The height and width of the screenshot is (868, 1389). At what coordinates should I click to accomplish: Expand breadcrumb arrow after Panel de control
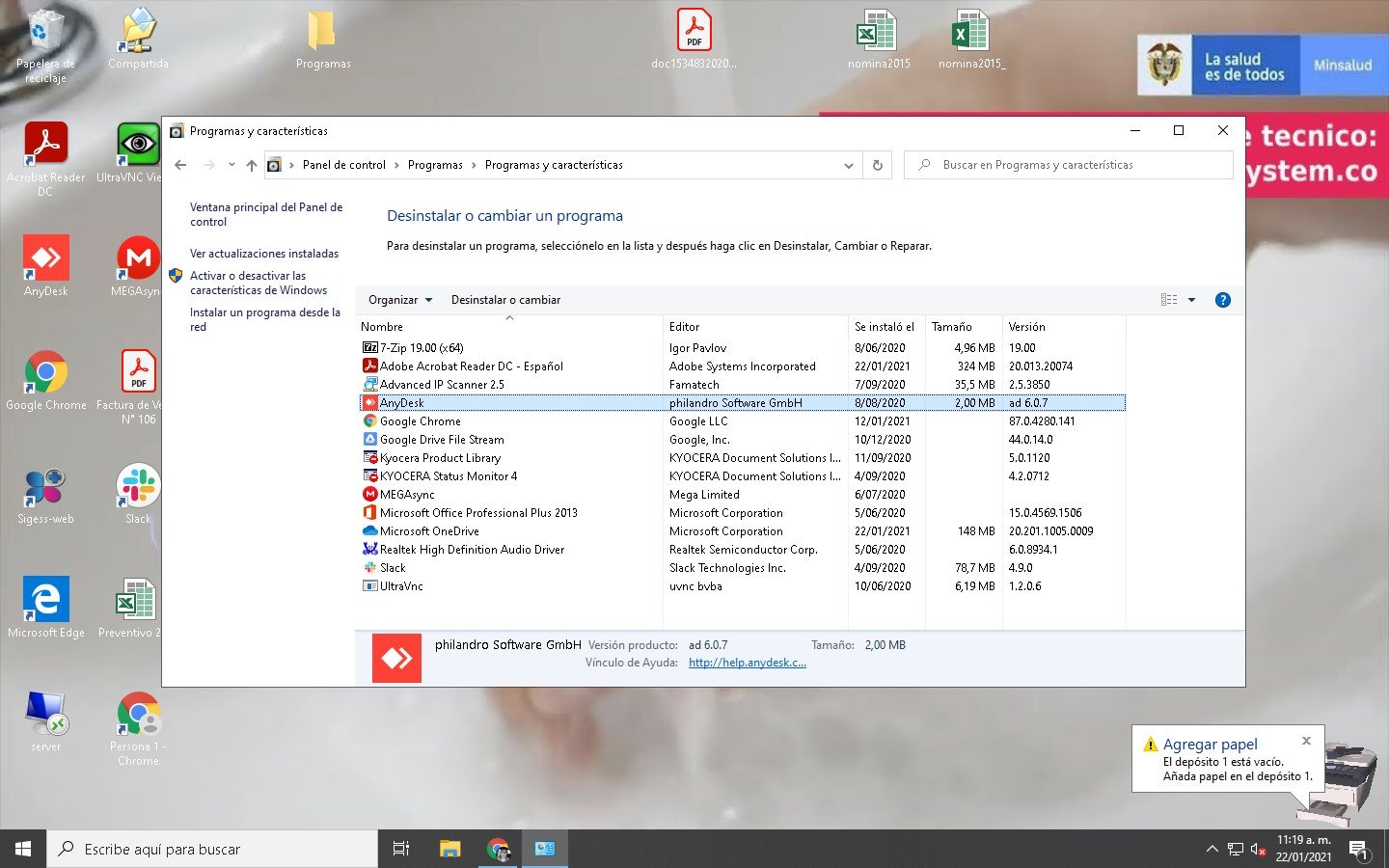(x=396, y=165)
